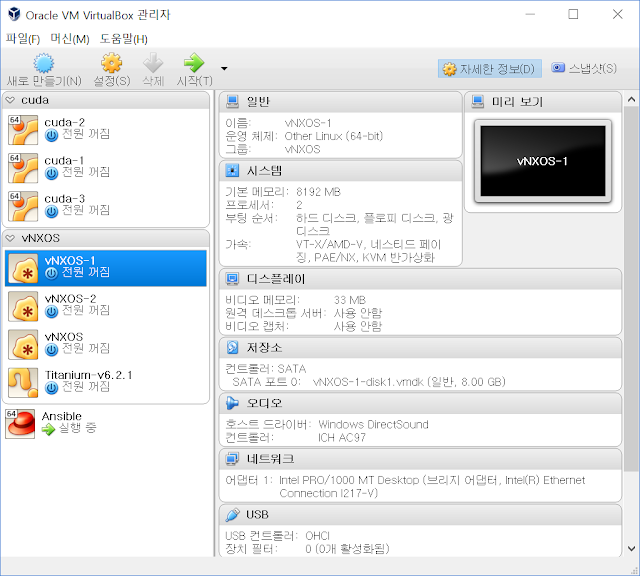640x576 pixels.
Task: Click the 8192 MB base memory value
Action: click(318, 192)
